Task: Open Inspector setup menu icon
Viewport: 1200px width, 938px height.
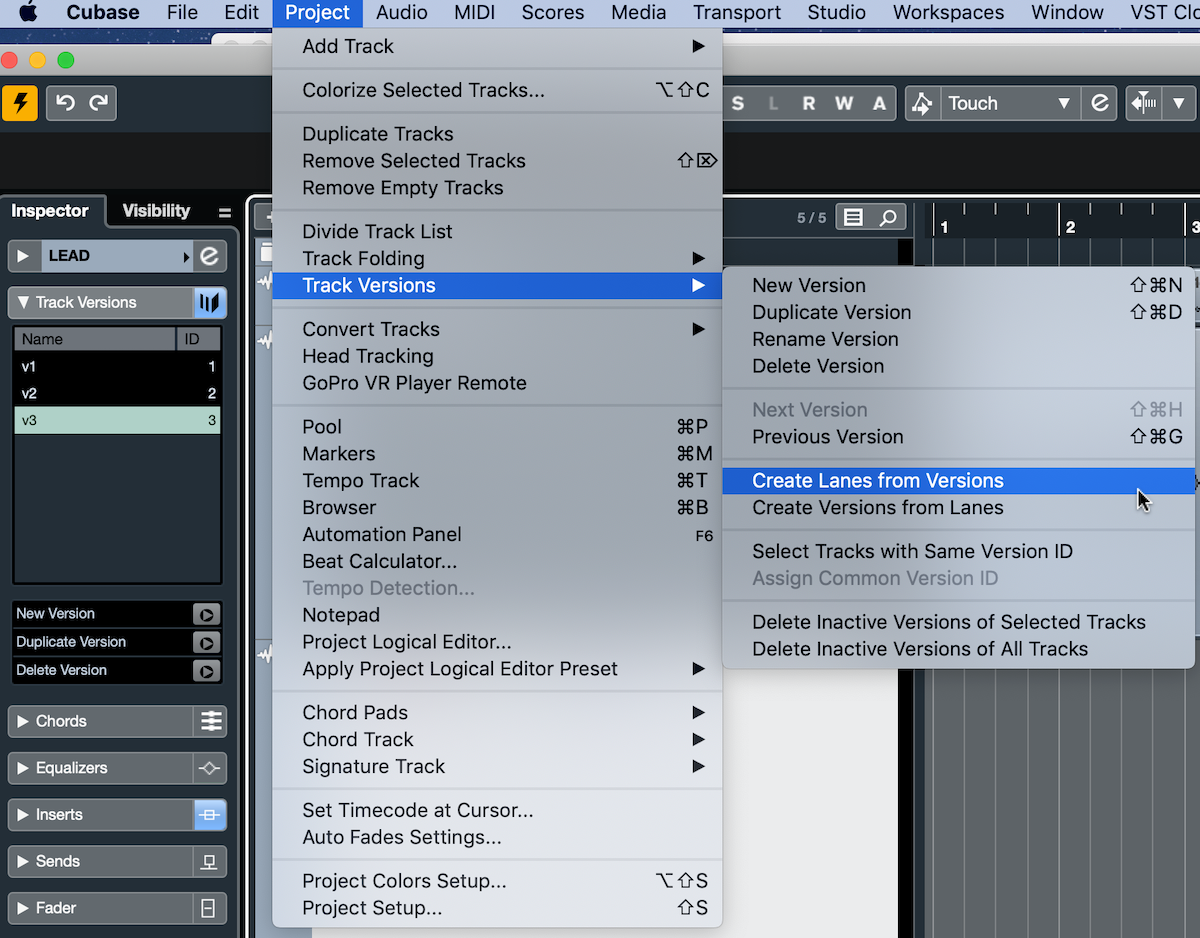Action: coord(225,212)
